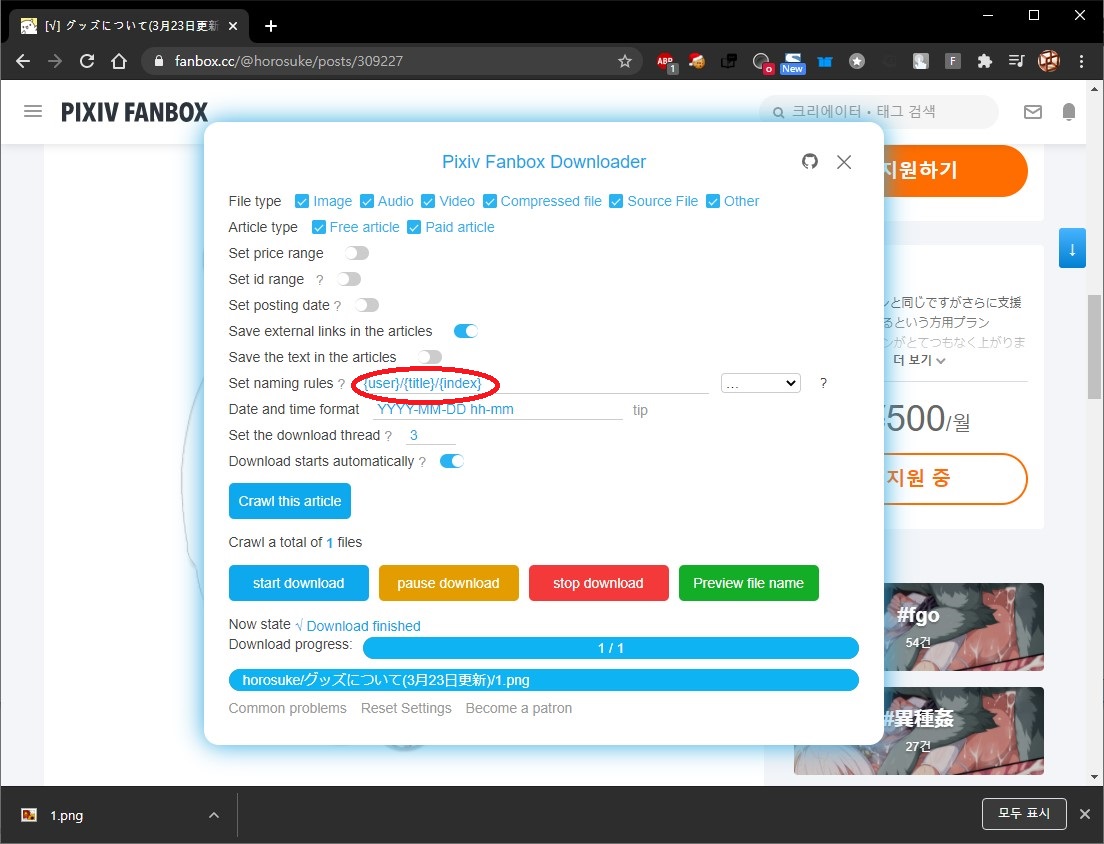Click the Crawl this article button

pyautogui.click(x=289, y=501)
